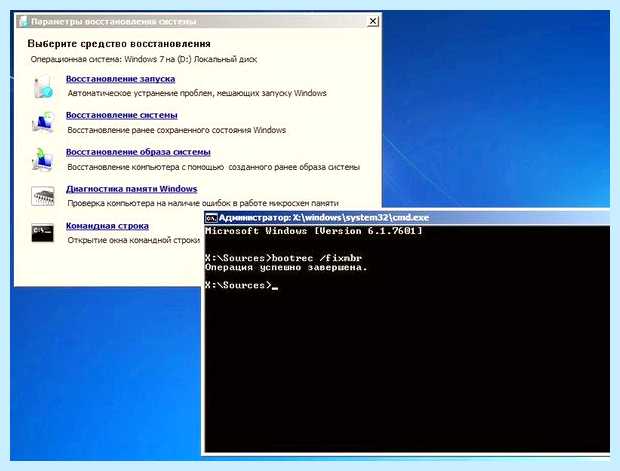Open the Восстановление системы link
620x471 pixels.
click(121, 115)
